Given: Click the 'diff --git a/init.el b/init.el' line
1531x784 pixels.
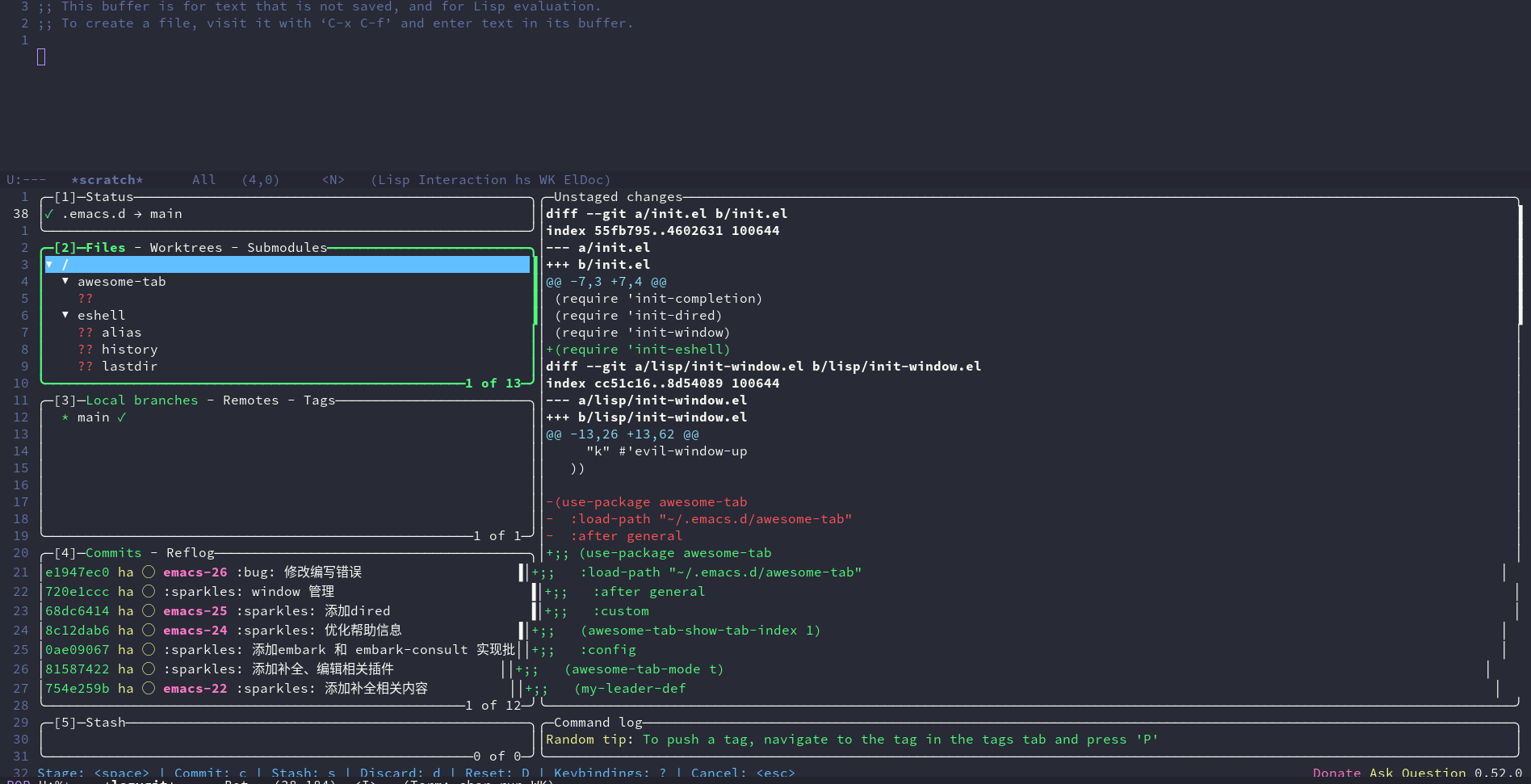Looking at the screenshot, I should [x=666, y=213].
